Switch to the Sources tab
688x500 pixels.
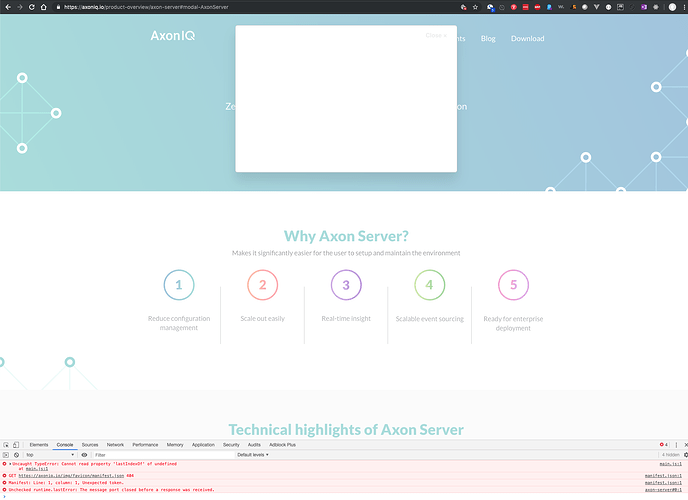tap(90, 445)
